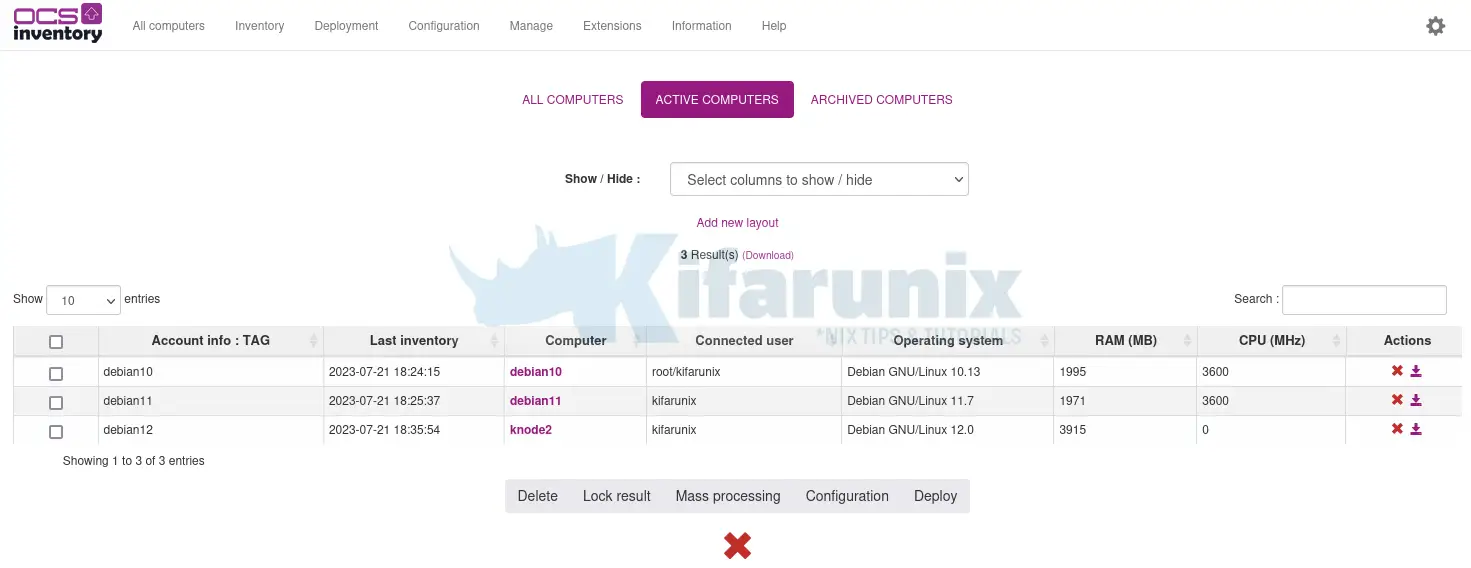This screenshot has width=1471, height=568.
Task: Open the Select columns to show / hide dropdown
Action: point(819,179)
